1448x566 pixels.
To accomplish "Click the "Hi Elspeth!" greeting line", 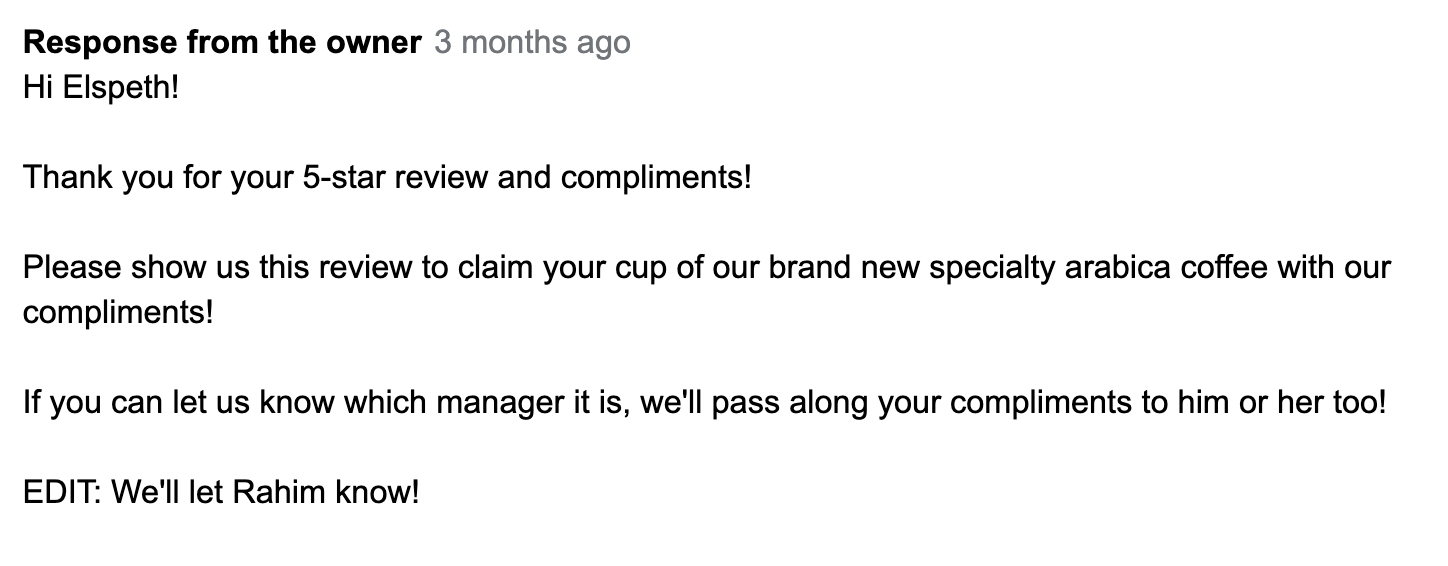I will pos(101,88).
